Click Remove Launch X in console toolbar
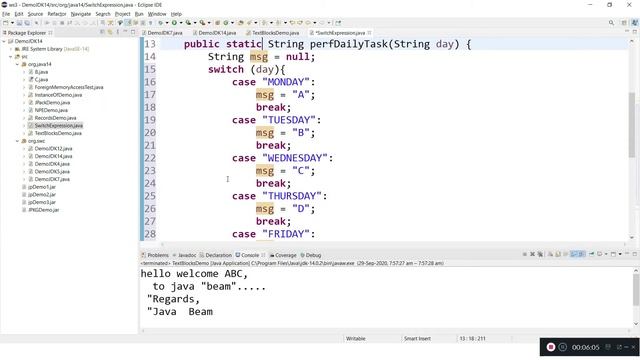The height and width of the screenshot is (360, 640). (532, 254)
